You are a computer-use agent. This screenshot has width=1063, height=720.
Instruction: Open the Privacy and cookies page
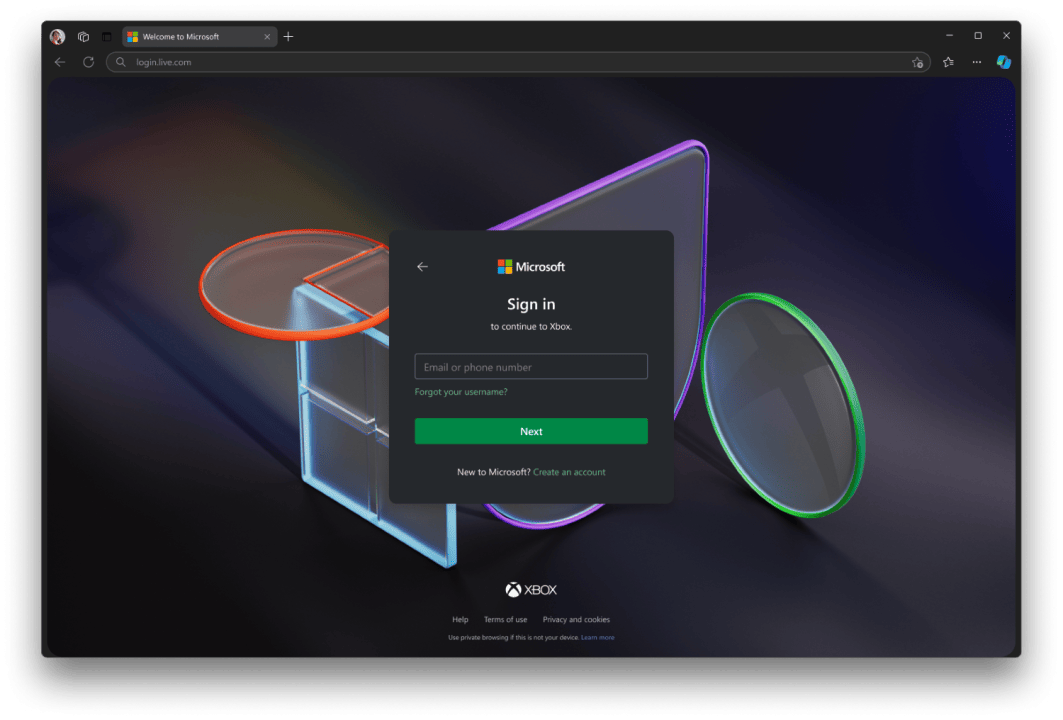click(576, 618)
